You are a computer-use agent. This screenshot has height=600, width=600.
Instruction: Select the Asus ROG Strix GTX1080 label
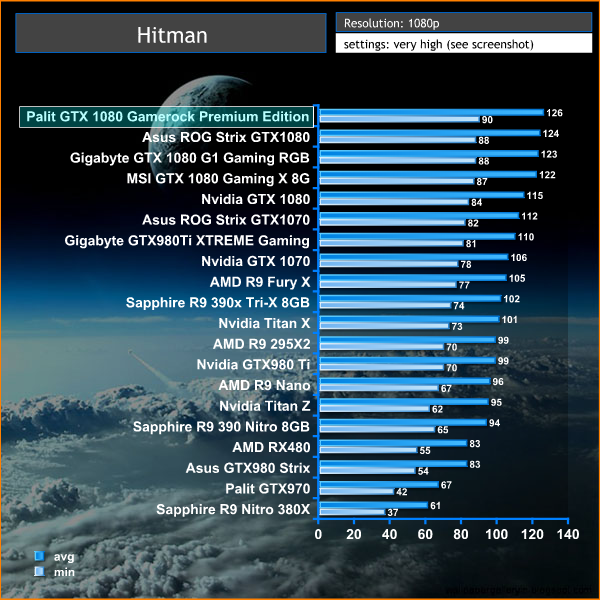pyautogui.click(x=226, y=137)
